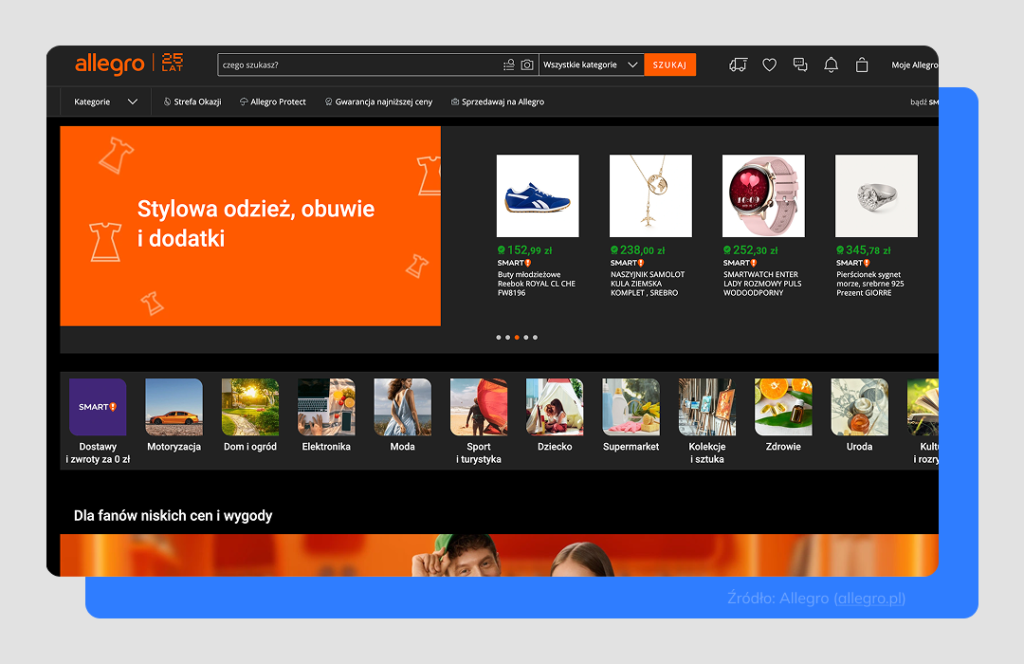
Task: Click the search field 'czego szukasz?'
Action: coord(360,65)
